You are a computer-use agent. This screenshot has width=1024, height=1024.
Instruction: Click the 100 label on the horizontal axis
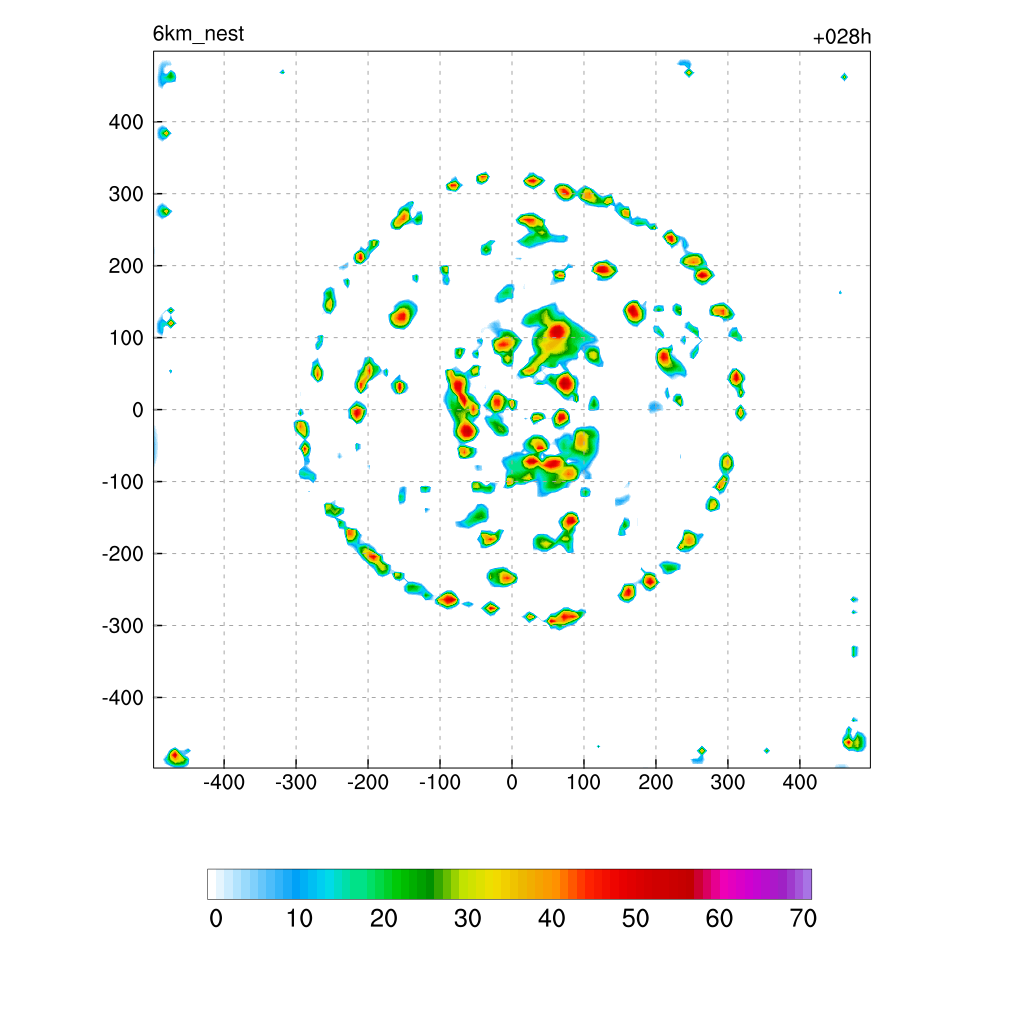point(583,782)
